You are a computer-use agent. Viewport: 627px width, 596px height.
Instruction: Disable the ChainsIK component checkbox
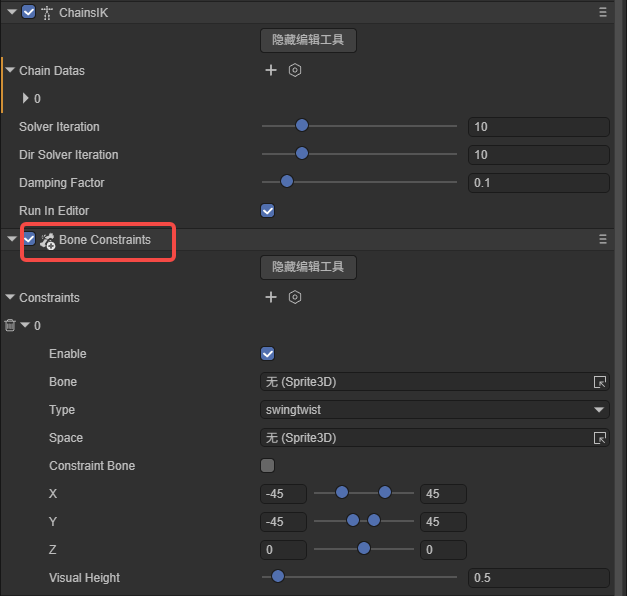click(x=28, y=12)
